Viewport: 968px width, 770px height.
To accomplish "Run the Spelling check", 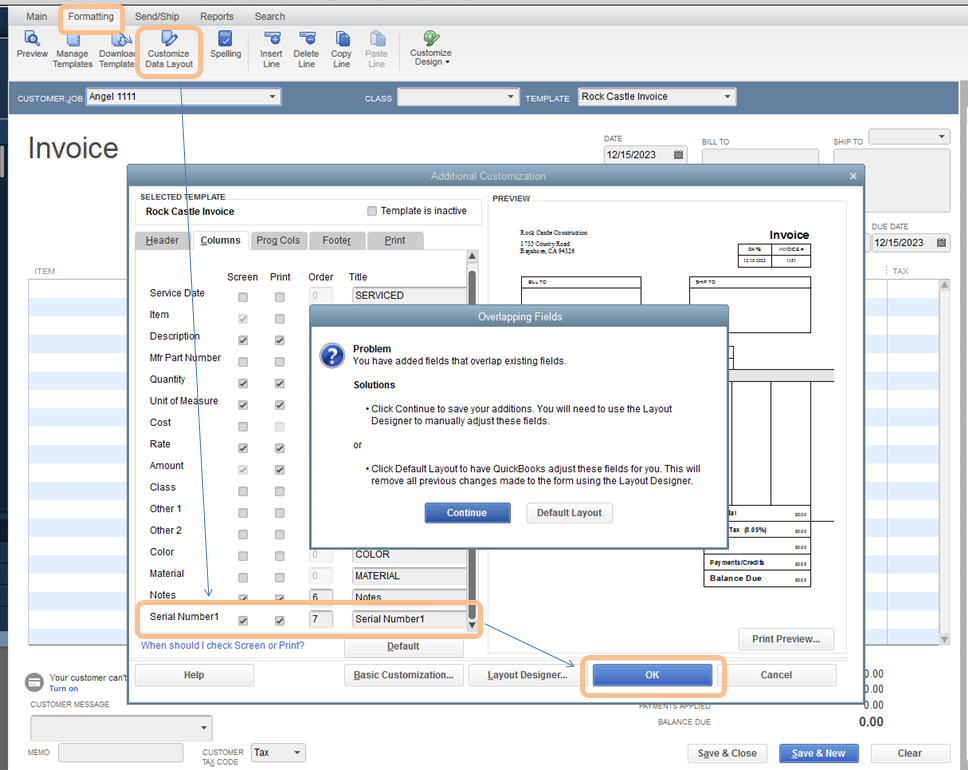I will click(x=225, y=45).
